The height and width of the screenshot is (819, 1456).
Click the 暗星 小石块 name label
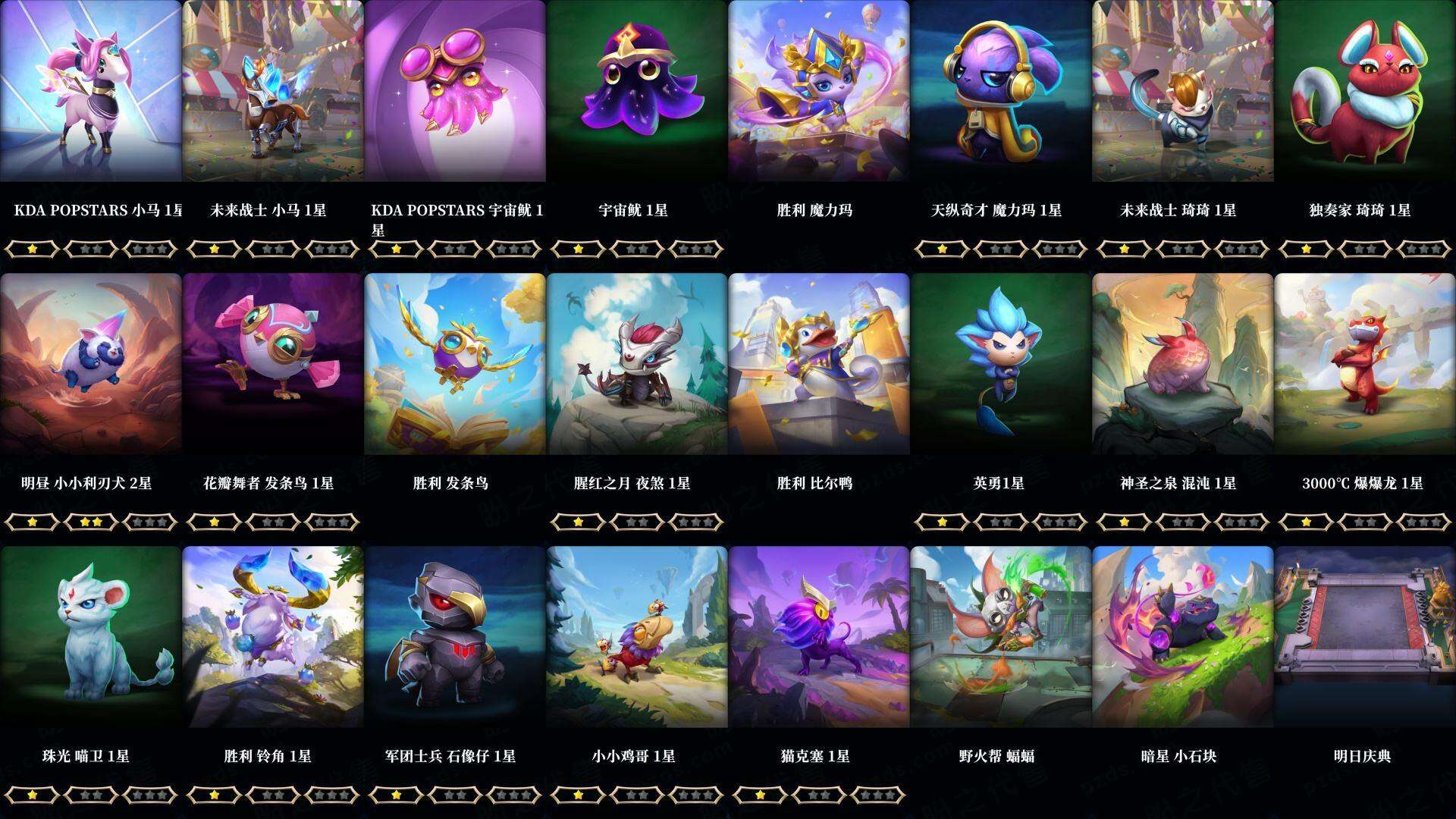pos(1178,756)
